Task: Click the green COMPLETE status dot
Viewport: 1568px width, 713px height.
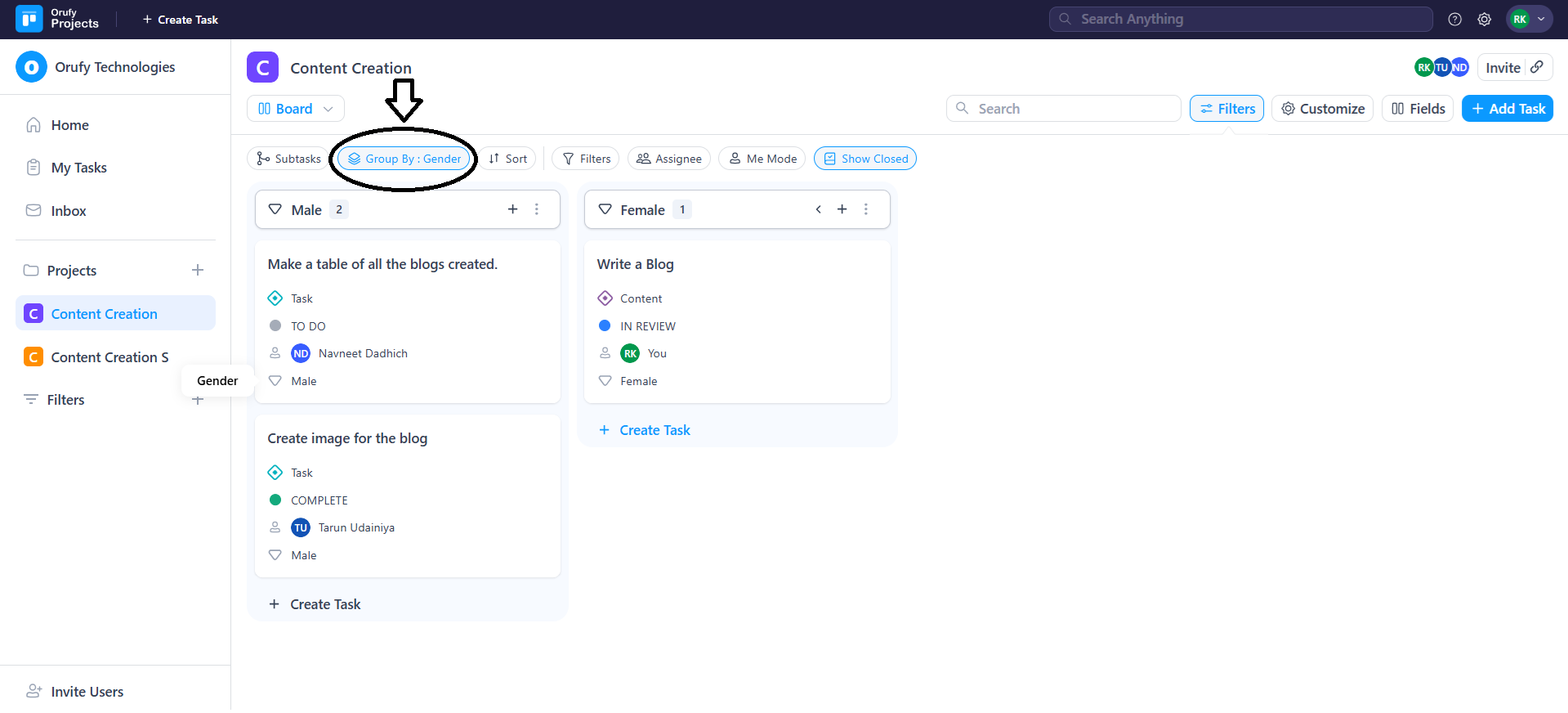Action: click(x=275, y=500)
